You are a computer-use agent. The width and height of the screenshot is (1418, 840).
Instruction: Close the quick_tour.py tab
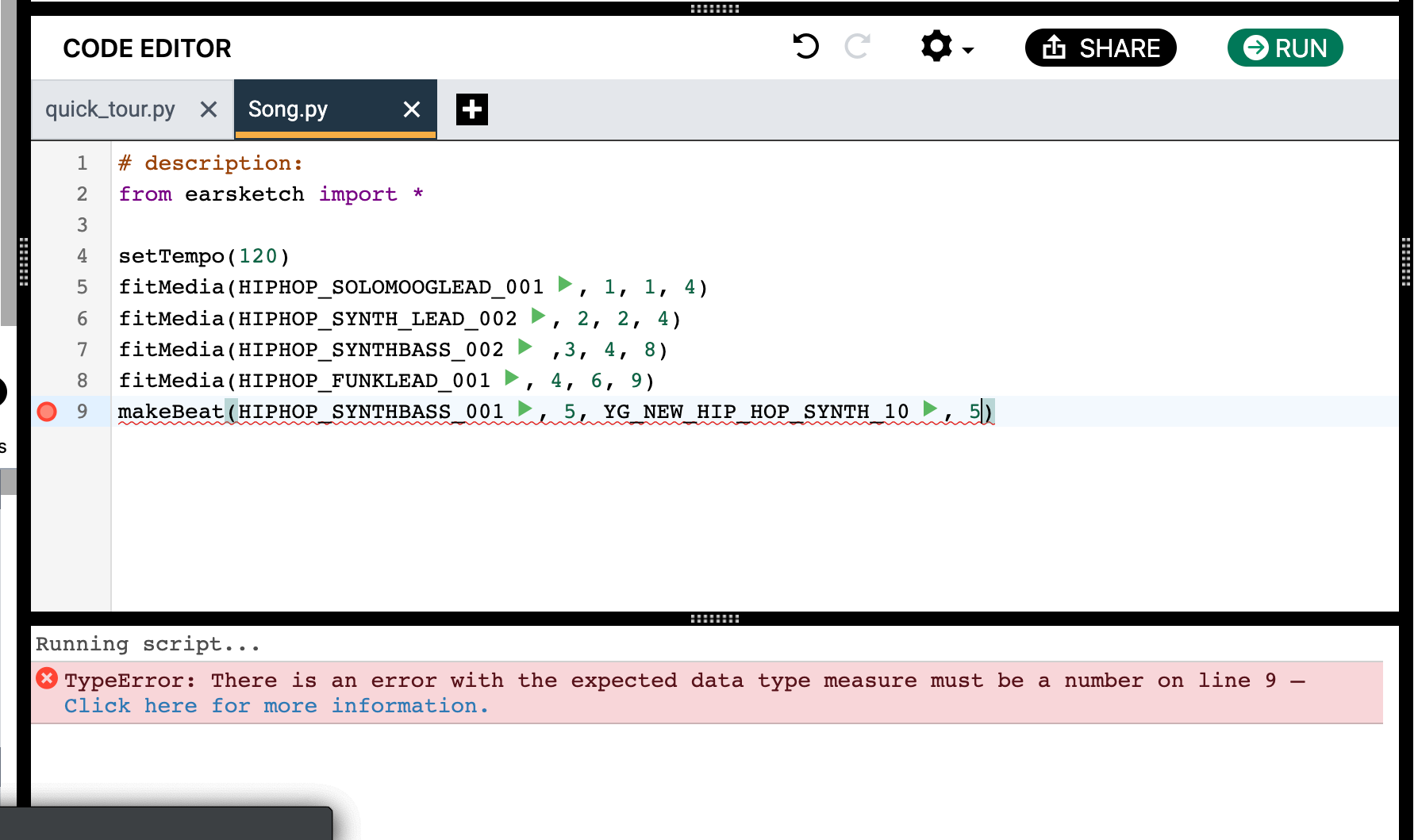(209, 109)
